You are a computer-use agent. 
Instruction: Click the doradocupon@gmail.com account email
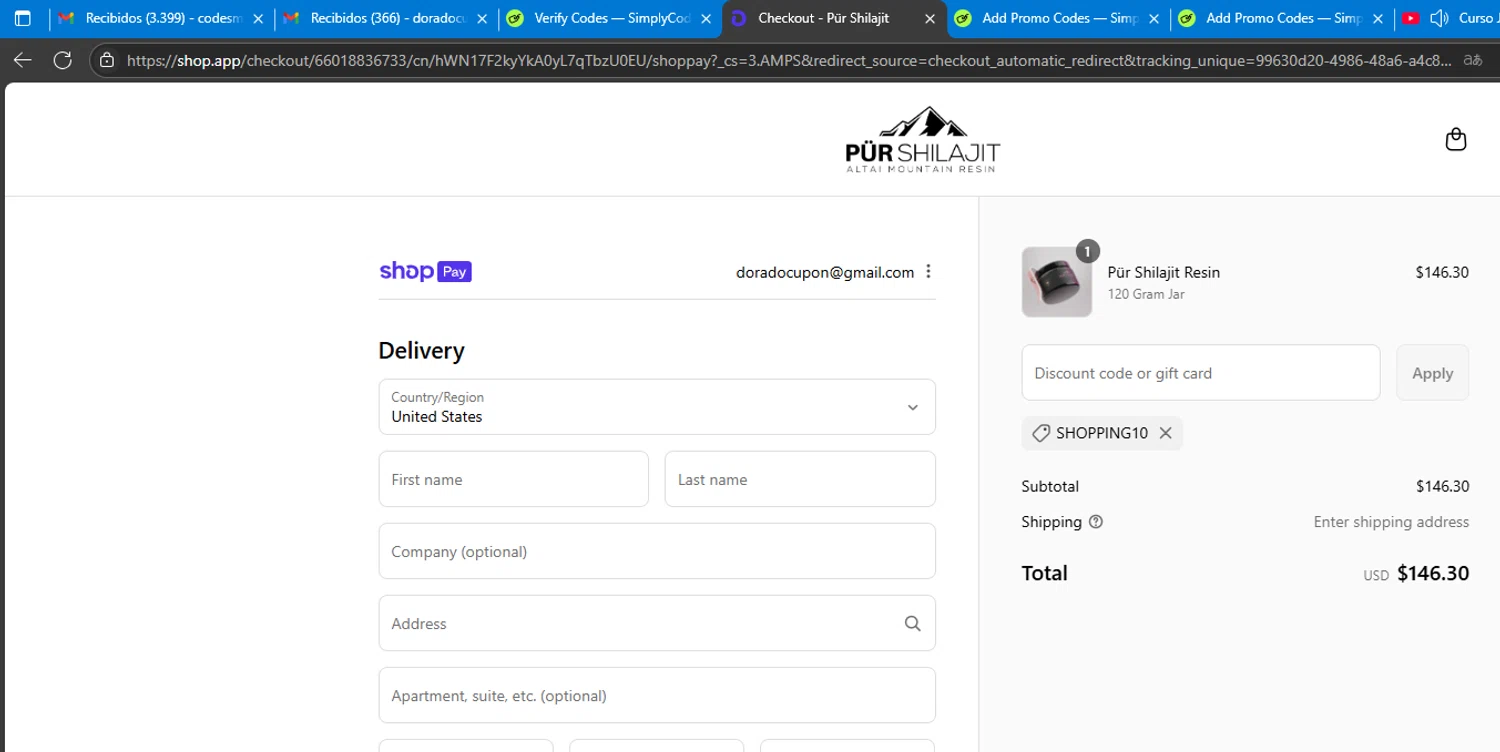[x=825, y=272]
